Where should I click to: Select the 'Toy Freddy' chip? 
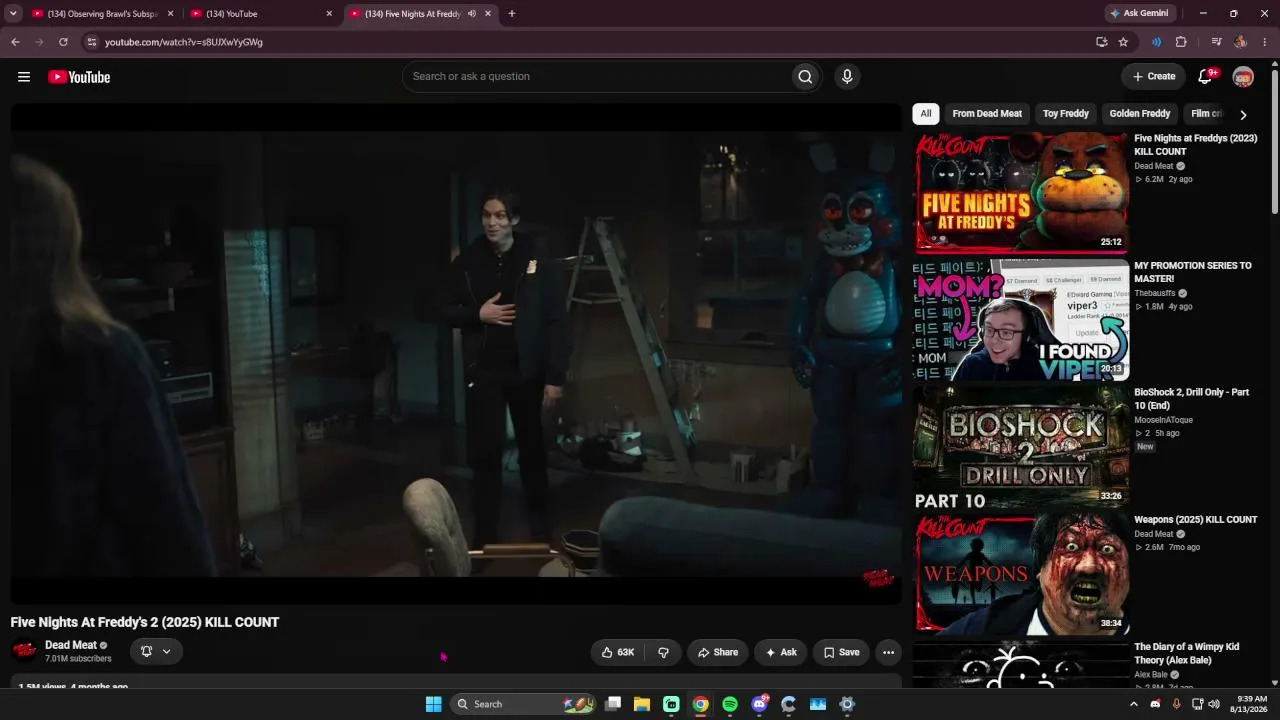point(1066,114)
